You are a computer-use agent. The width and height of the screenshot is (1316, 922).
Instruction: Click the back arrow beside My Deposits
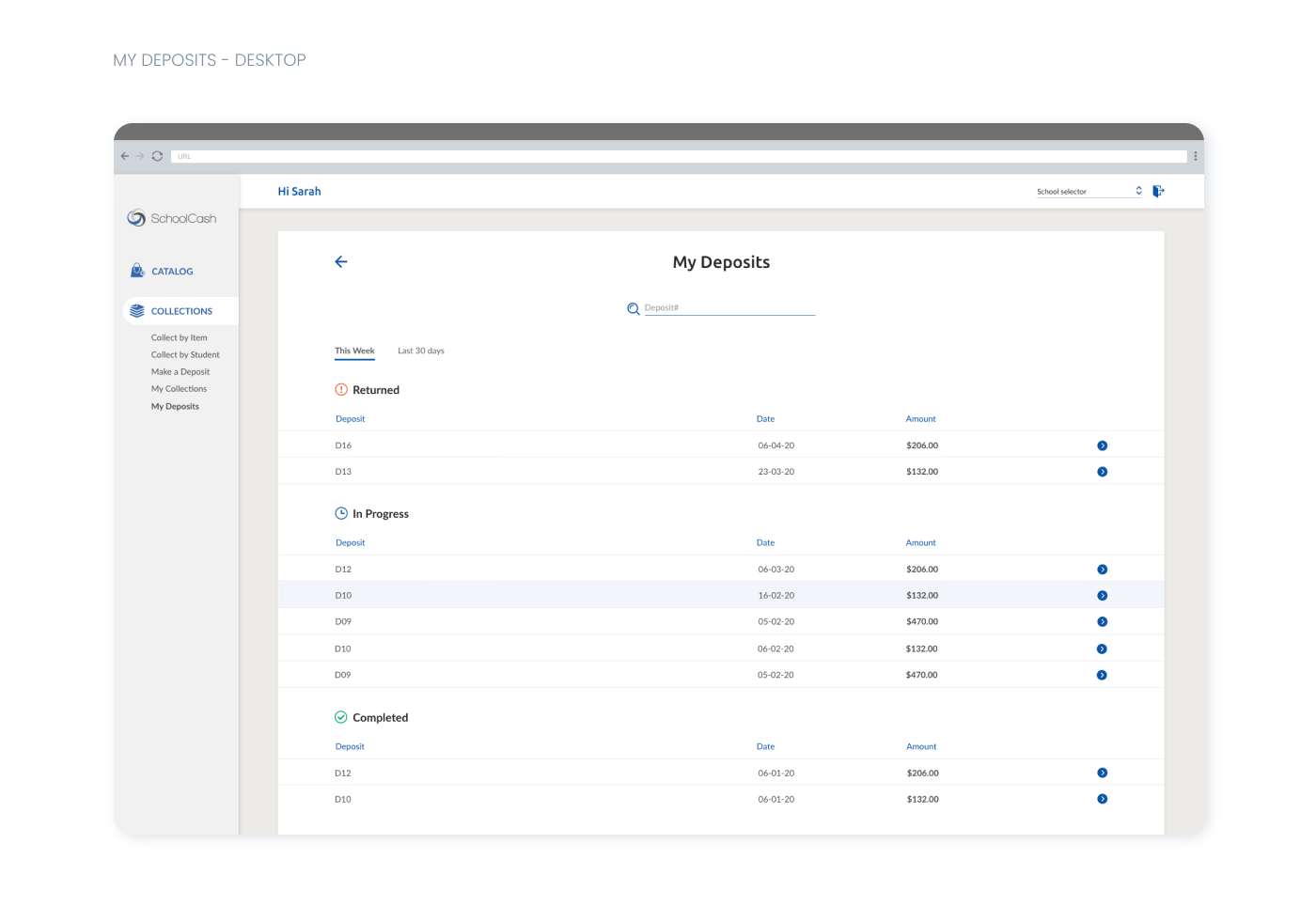pyautogui.click(x=341, y=262)
